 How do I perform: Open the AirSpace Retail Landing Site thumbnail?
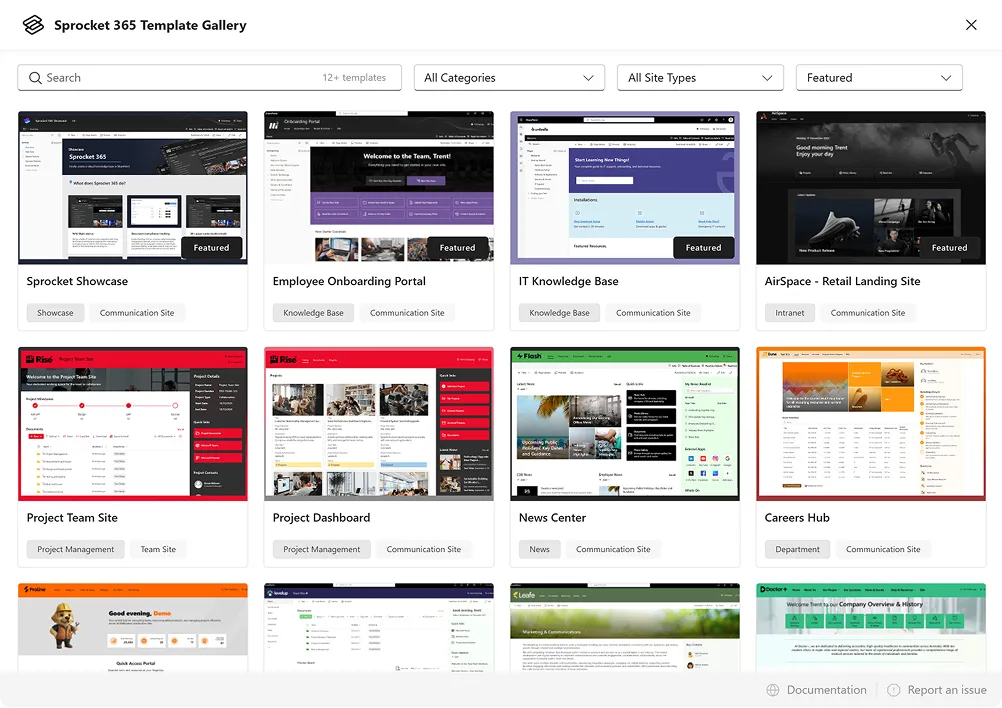871,188
